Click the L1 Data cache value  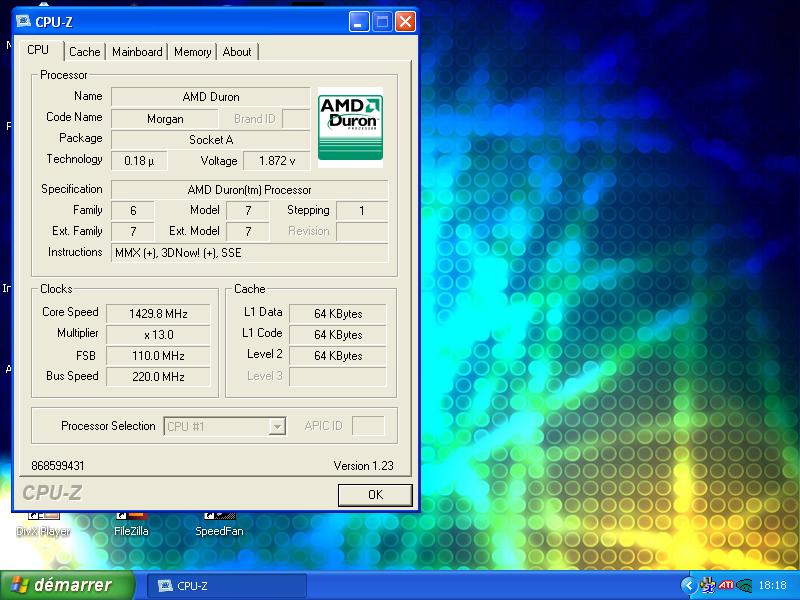pyautogui.click(x=338, y=314)
